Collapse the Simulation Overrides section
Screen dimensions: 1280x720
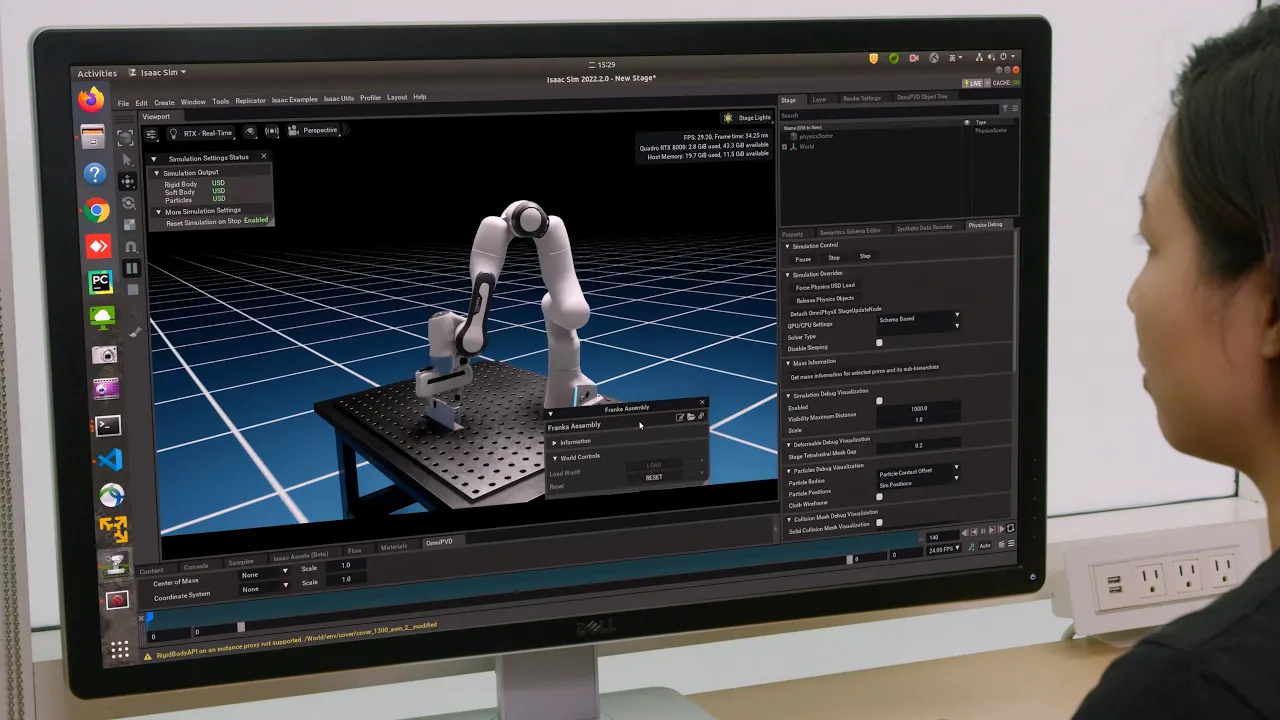[787, 274]
